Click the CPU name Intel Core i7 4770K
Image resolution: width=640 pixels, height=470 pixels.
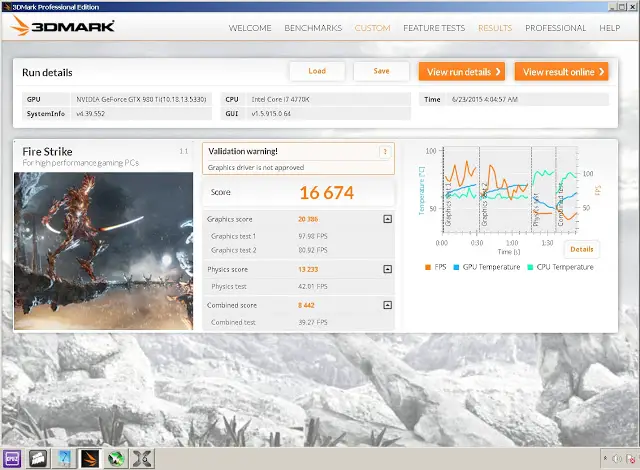[x=280, y=100]
